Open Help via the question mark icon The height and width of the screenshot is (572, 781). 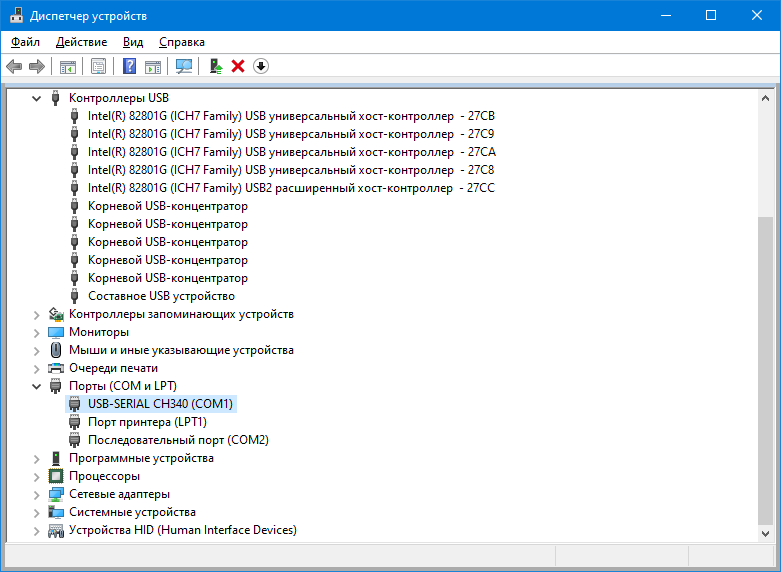click(x=129, y=66)
